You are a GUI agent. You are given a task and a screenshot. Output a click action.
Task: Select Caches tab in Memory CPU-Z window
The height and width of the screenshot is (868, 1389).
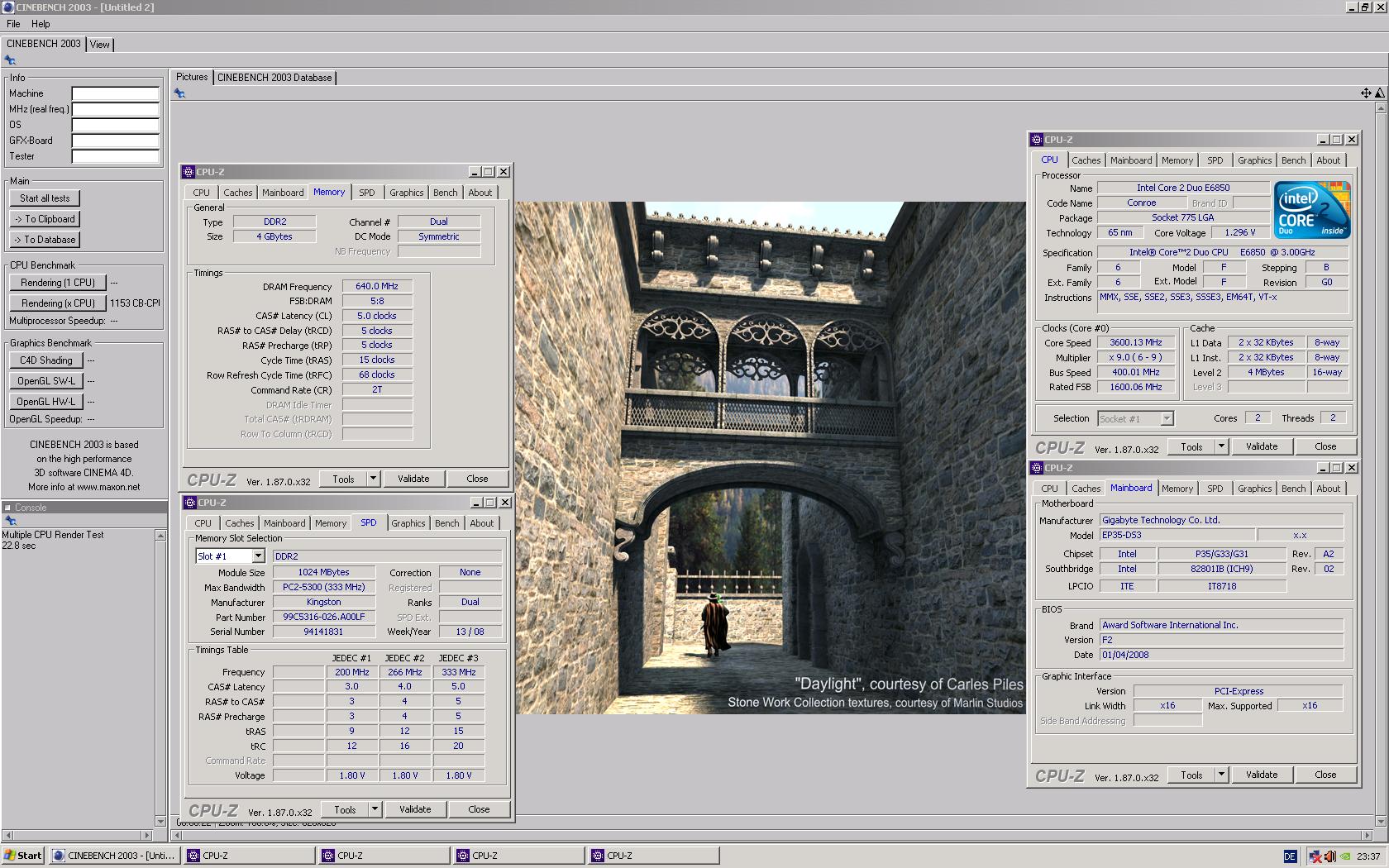pyautogui.click(x=237, y=193)
